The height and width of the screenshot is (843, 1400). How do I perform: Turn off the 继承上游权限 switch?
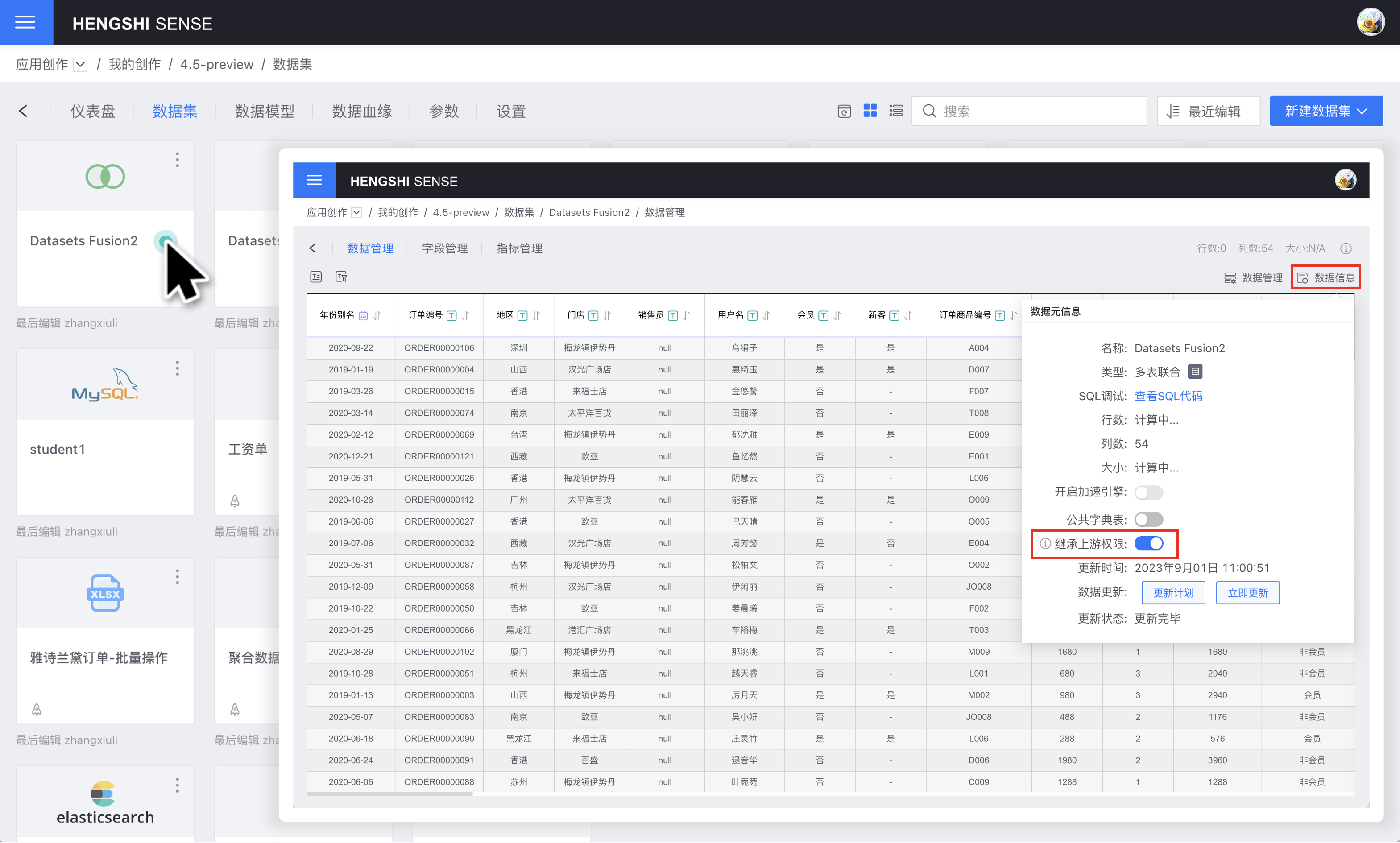click(1148, 544)
